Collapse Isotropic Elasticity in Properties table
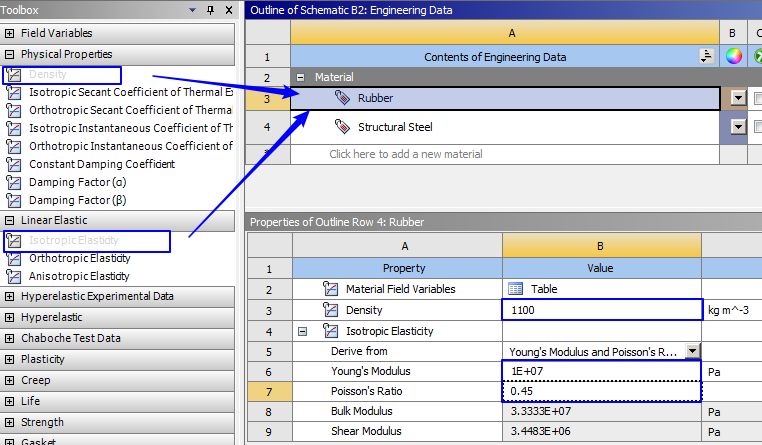 [x=302, y=331]
